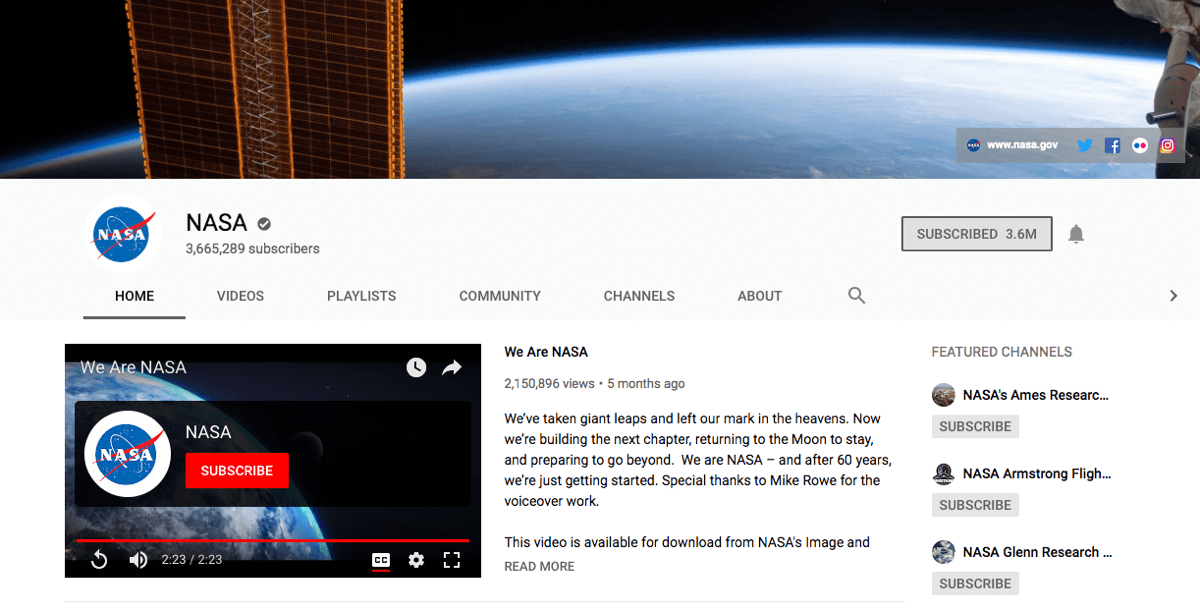This screenshot has height=612, width=1200.
Task: Click the NASA channel avatar logo
Action: pyautogui.click(x=123, y=235)
